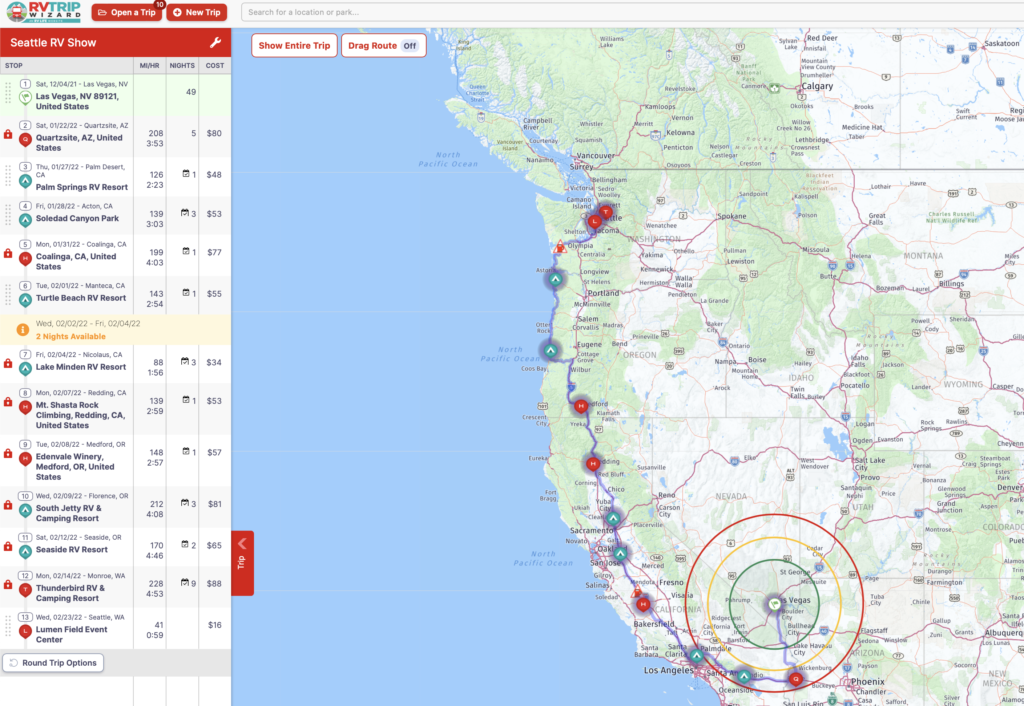
Task: Click the NIGHTS column header
Action: coord(182,66)
